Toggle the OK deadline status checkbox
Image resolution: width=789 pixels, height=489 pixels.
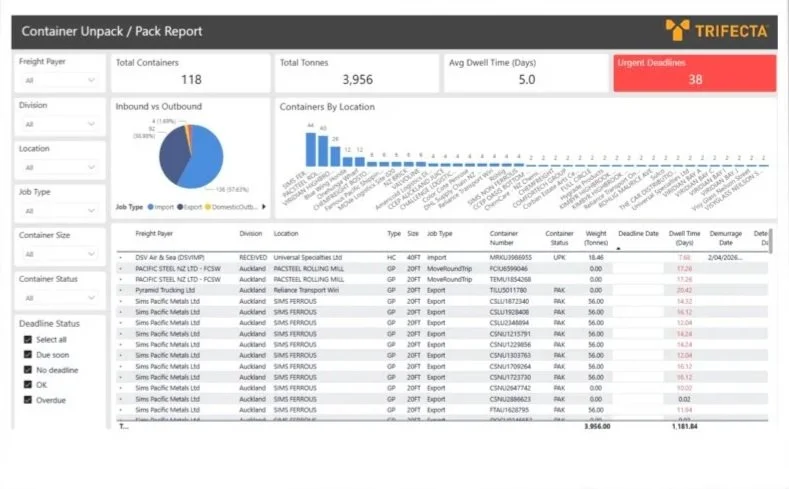pos(28,384)
